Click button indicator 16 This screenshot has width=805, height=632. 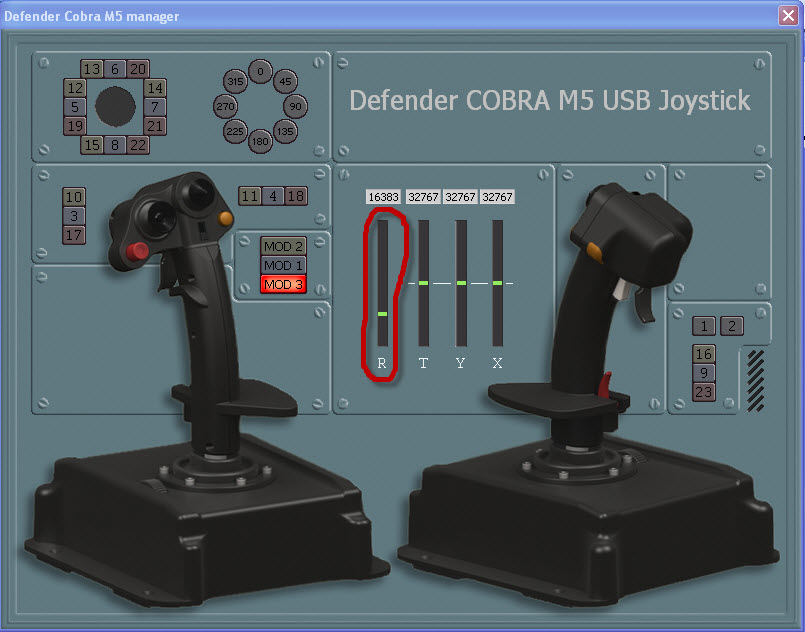pos(704,354)
